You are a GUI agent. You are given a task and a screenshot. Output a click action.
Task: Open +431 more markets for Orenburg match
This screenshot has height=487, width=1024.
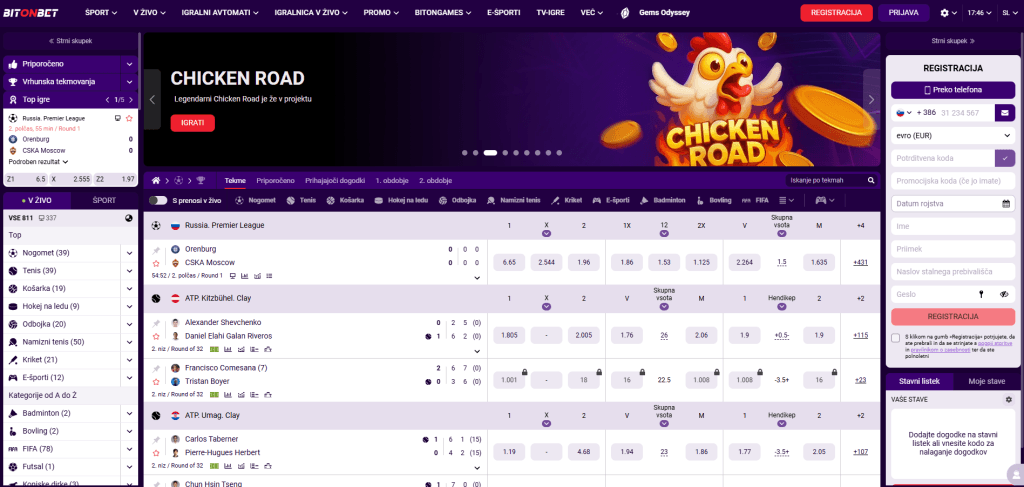[860, 262]
